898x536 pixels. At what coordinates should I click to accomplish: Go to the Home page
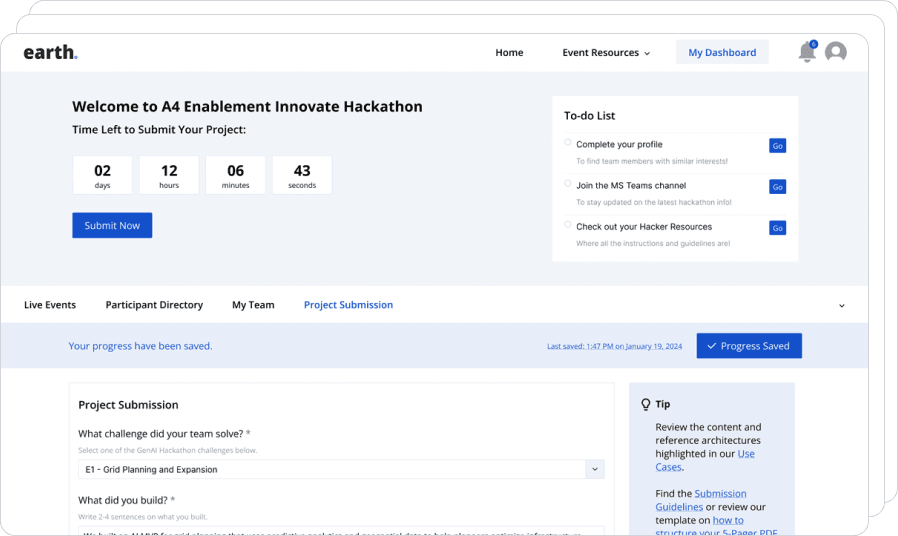click(x=509, y=53)
